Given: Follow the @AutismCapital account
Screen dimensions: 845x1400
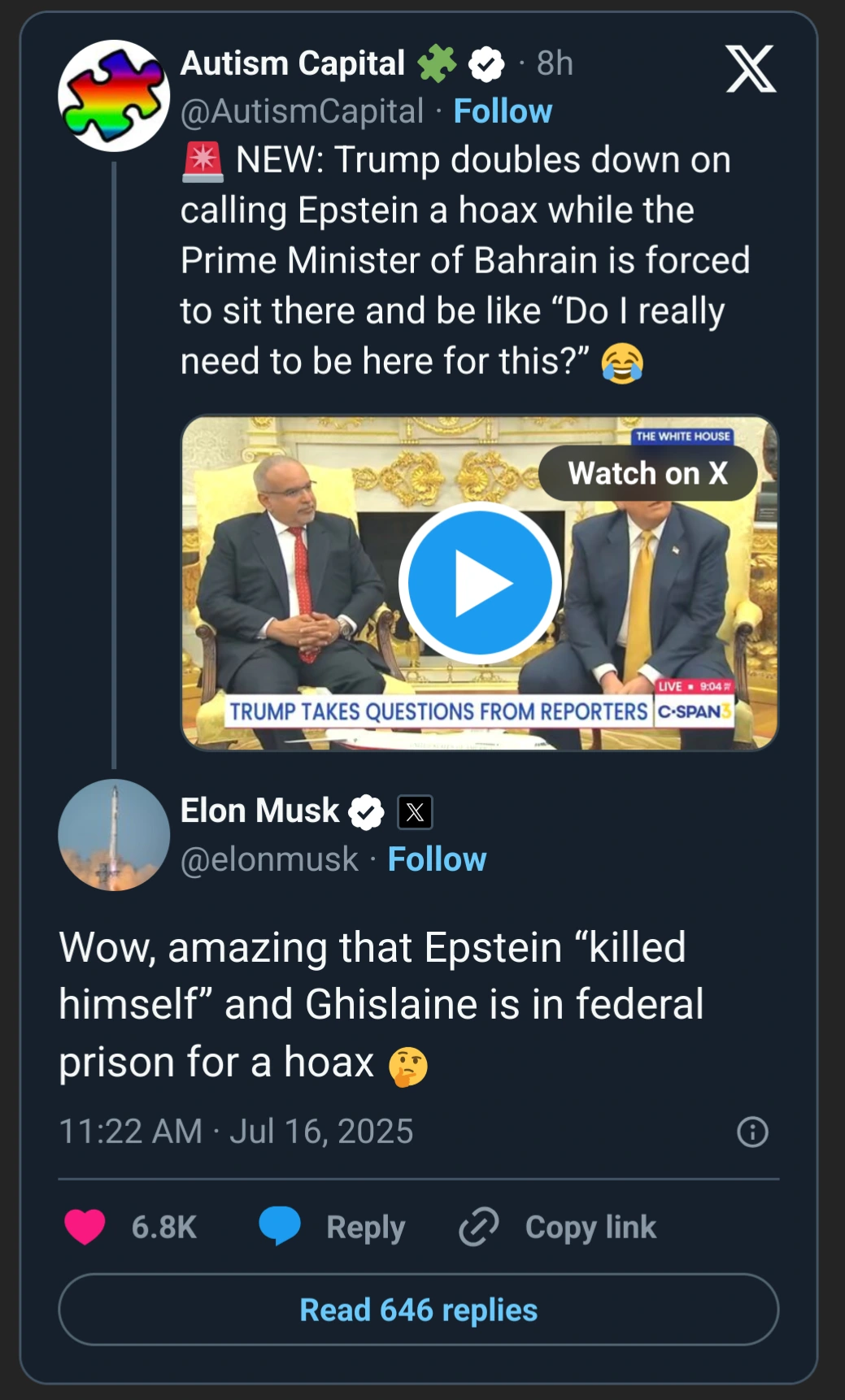Looking at the screenshot, I should click(x=503, y=111).
